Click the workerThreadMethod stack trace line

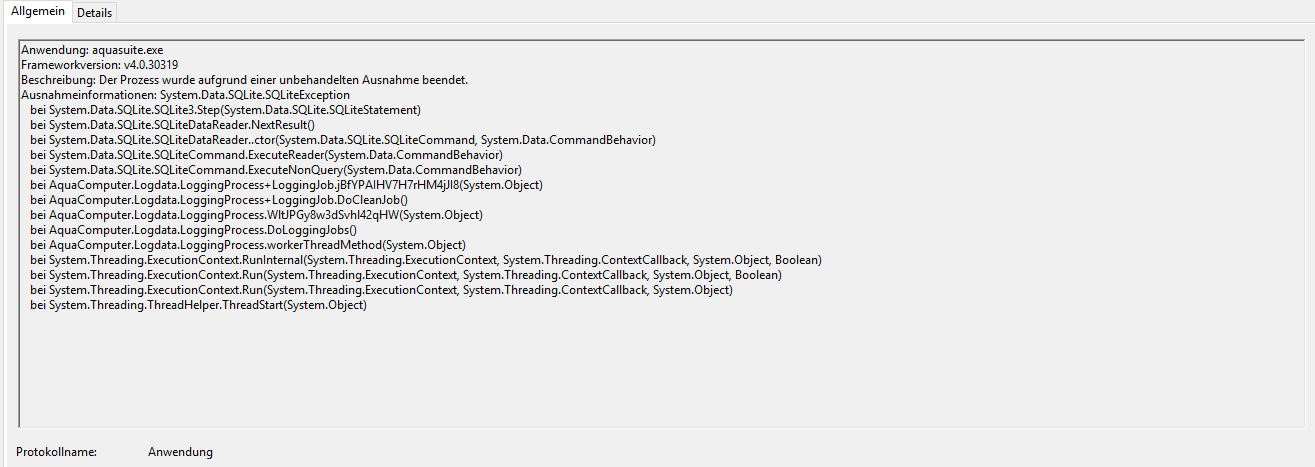248,245
